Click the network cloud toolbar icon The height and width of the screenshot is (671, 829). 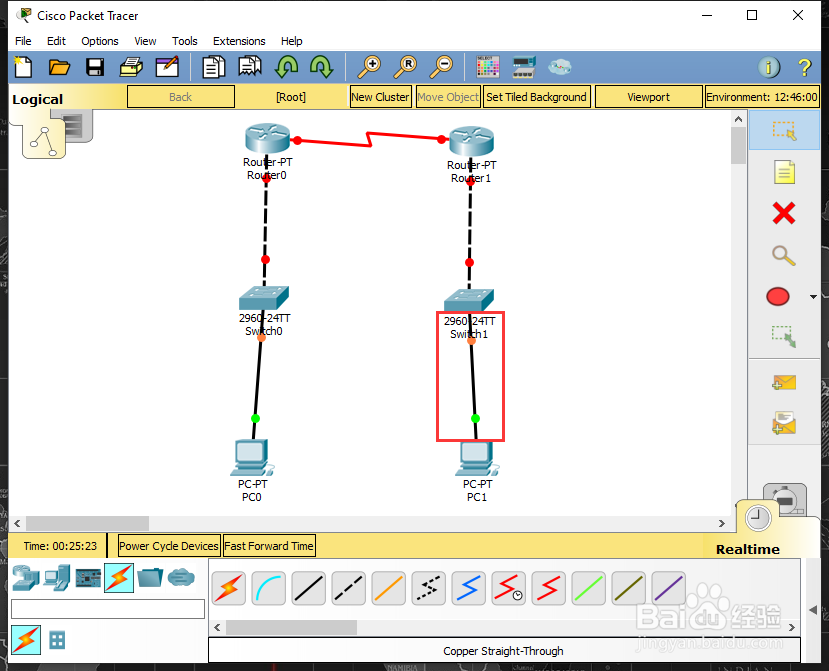[x=559, y=67]
